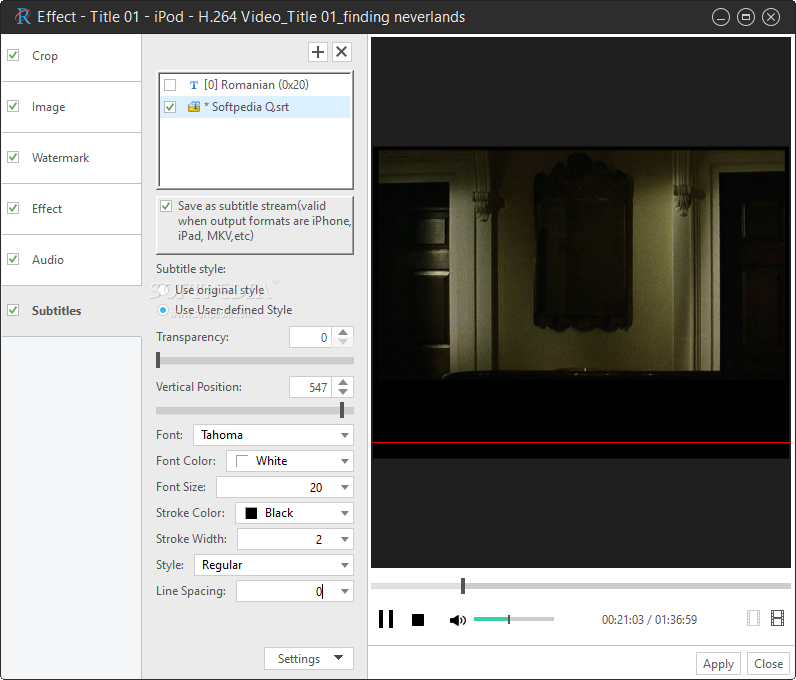Minimize the Effect window
This screenshot has width=796, height=680.
coord(720,17)
